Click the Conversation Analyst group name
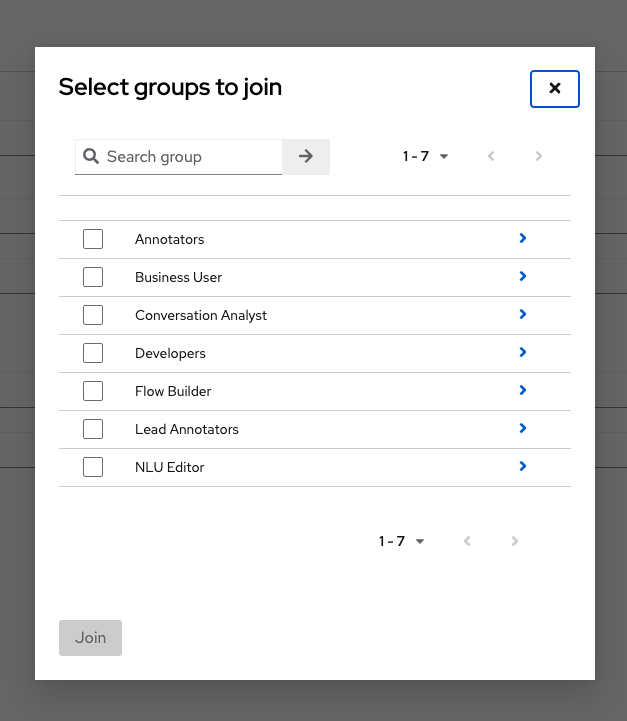The width and height of the screenshot is (627, 721). tap(201, 315)
